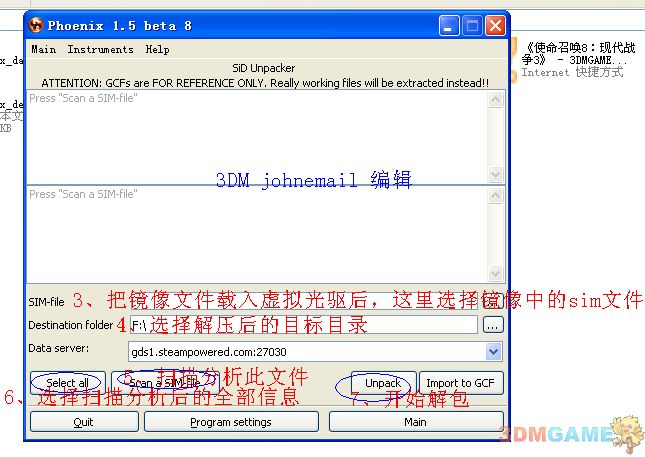
Task: Click the bottom Main button
Action: coord(416,422)
